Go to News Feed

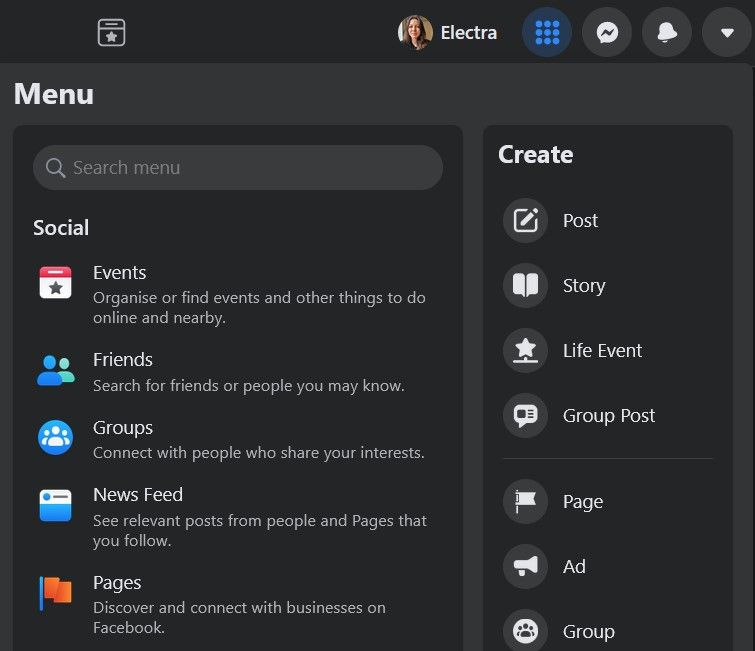tap(138, 495)
